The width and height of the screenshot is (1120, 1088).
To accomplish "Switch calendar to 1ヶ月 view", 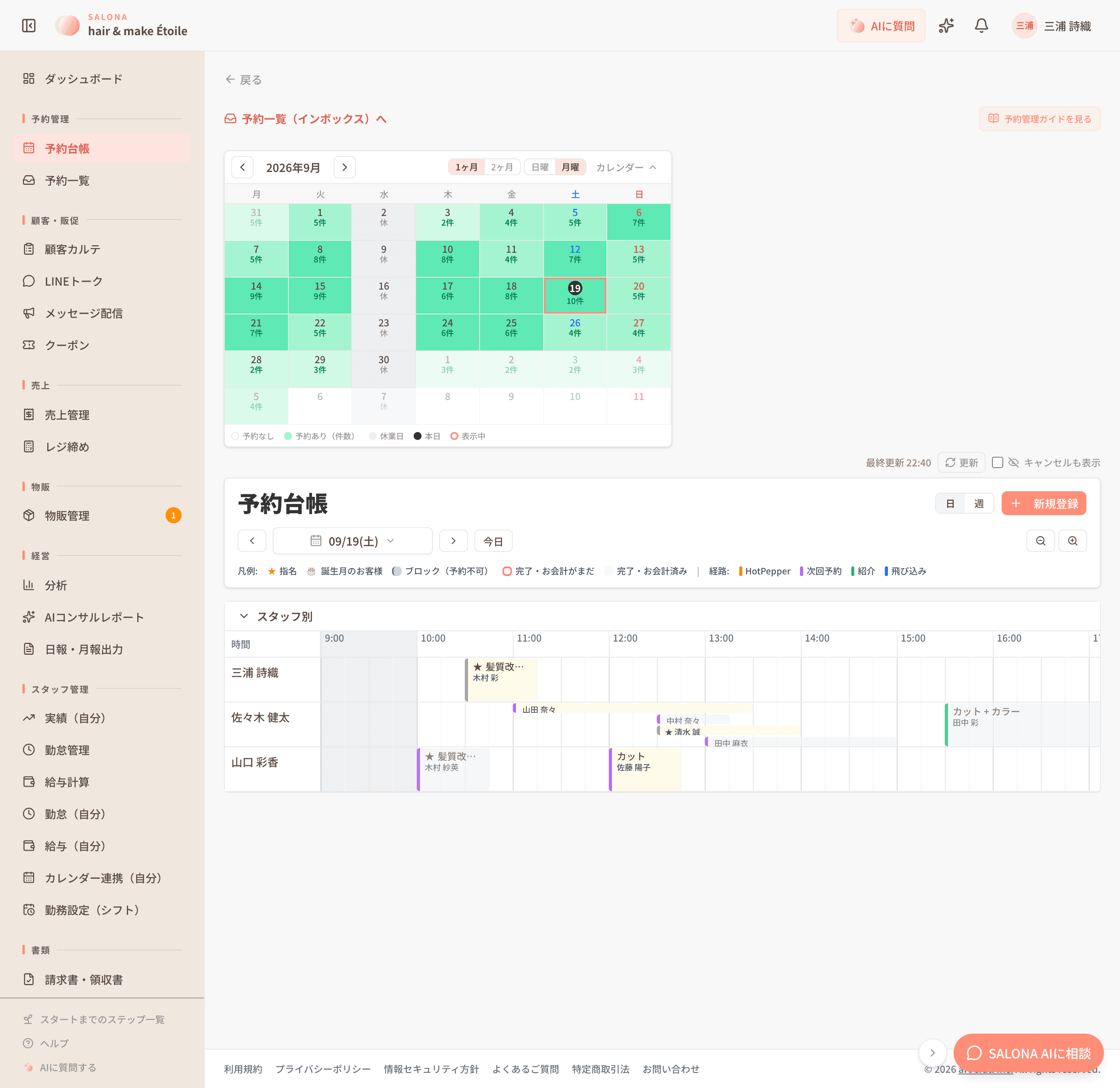I will (x=466, y=167).
